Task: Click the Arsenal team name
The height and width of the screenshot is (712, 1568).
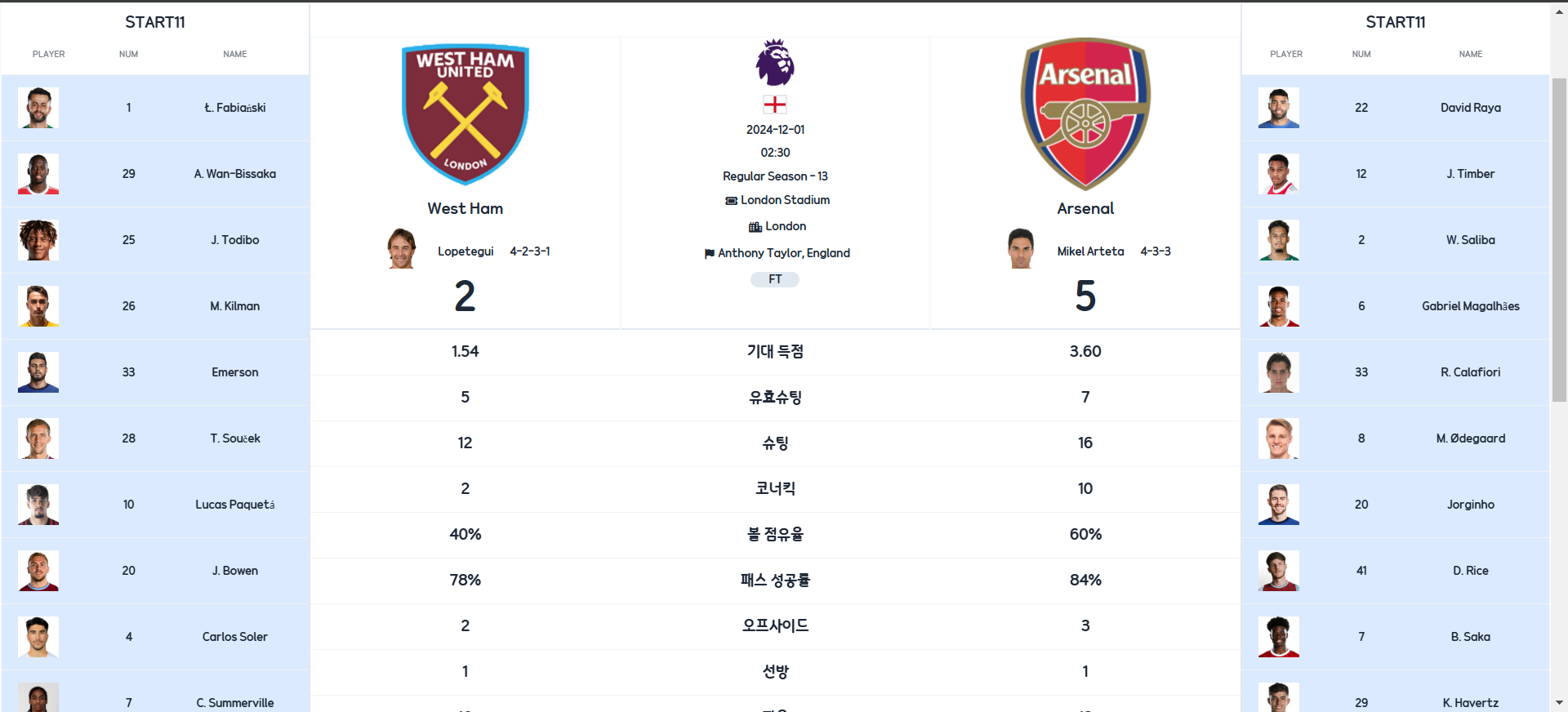Action: click(1085, 208)
